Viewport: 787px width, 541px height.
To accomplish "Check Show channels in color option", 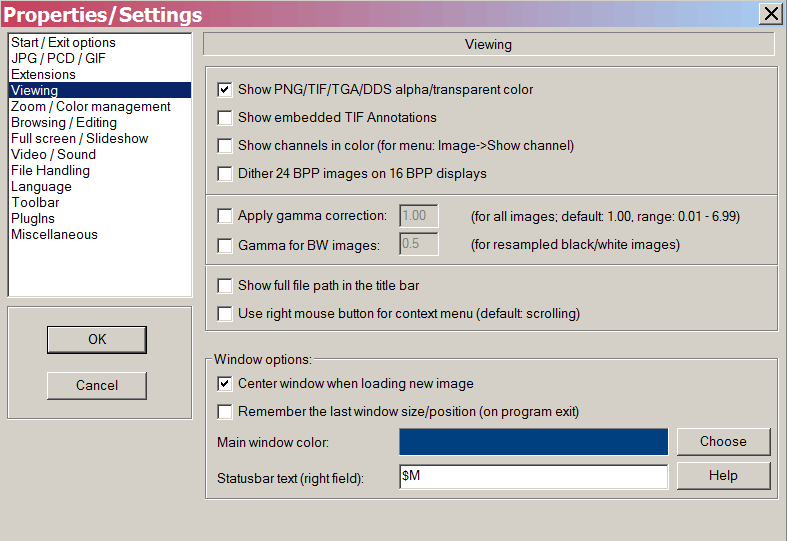I will click(225, 146).
